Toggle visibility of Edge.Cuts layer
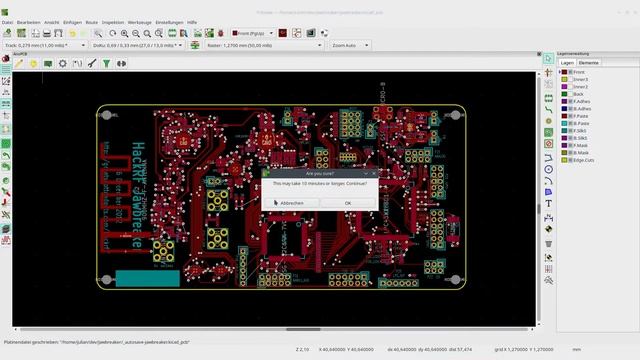This screenshot has height=360, width=640. point(571,160)
